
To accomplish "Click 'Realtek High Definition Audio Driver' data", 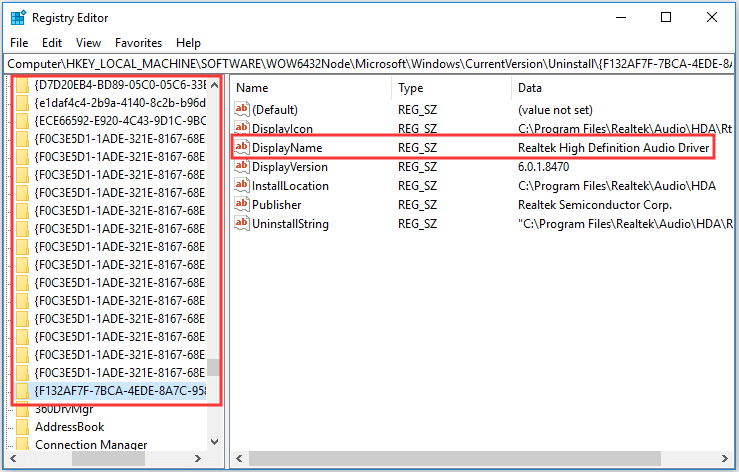I will tap(613, 148).
